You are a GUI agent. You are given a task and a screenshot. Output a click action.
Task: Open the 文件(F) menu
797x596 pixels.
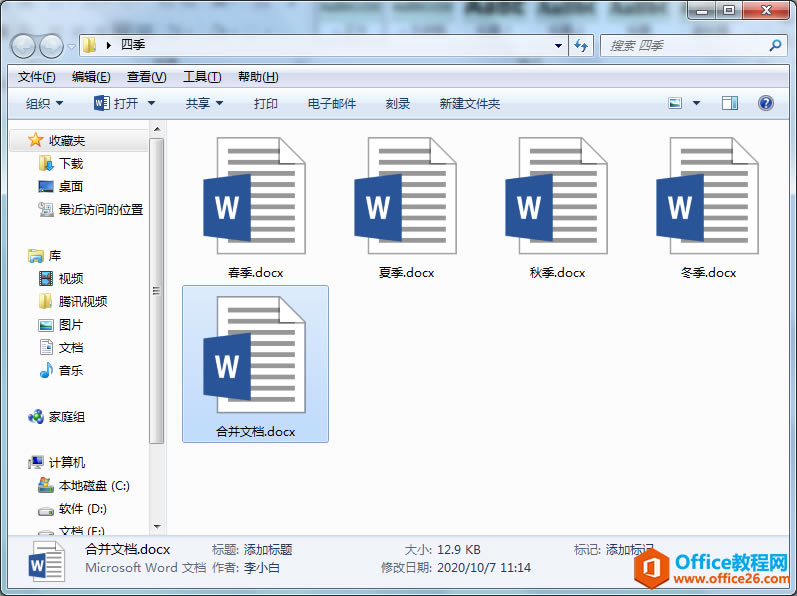[36, 77]
